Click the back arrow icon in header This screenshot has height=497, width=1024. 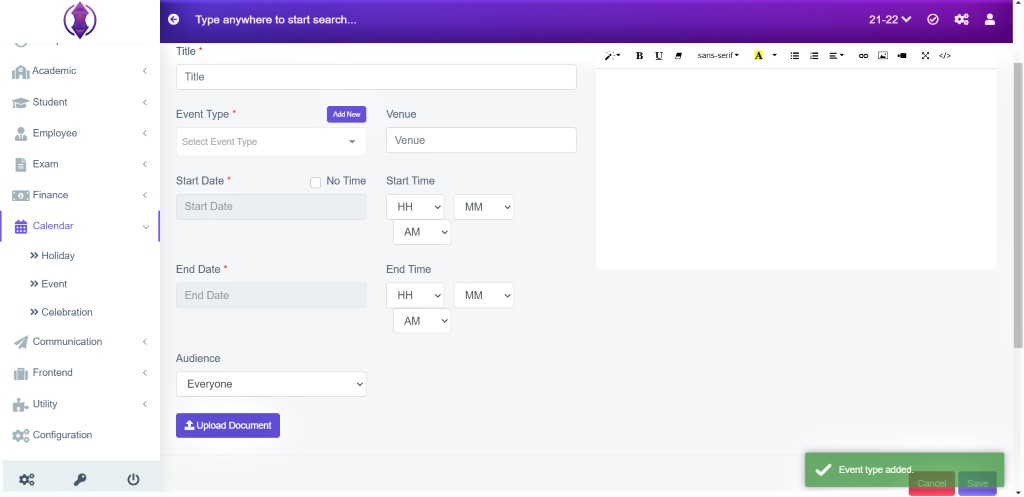(173, 20)
